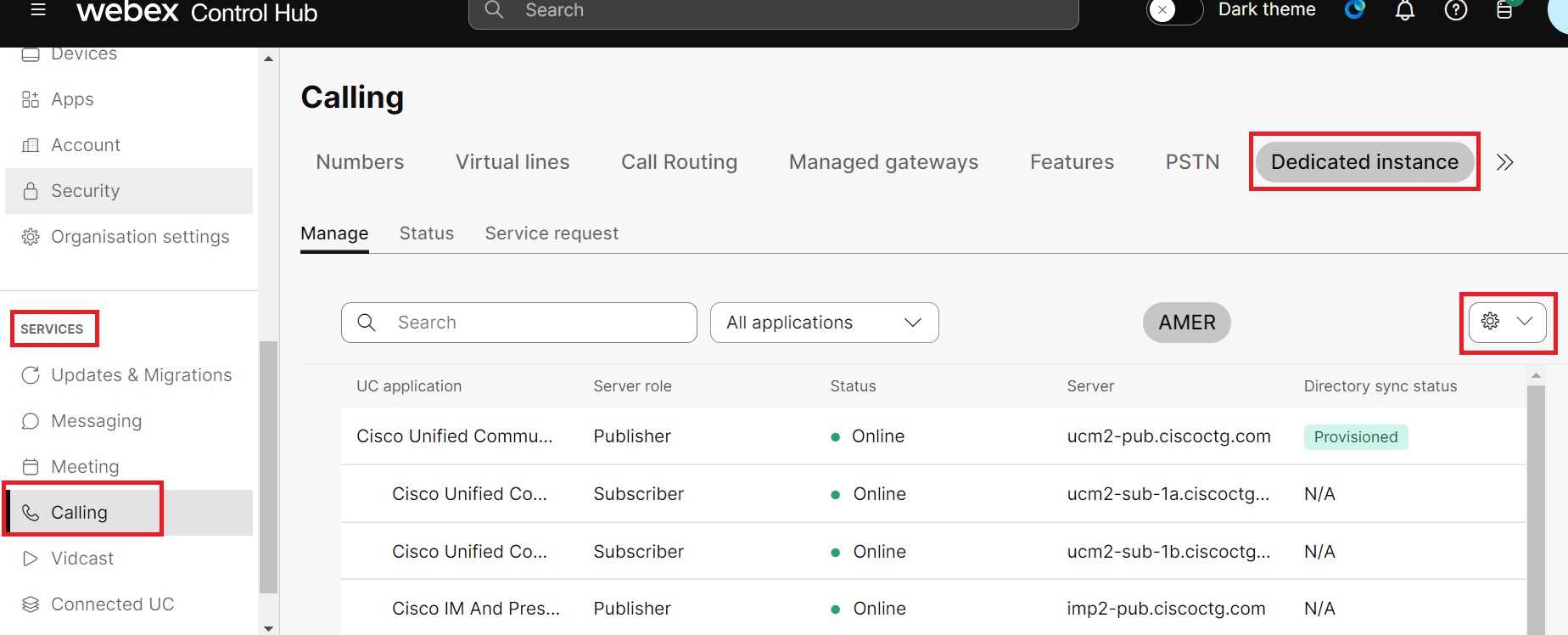Click the Account building icon

(31, 145)
